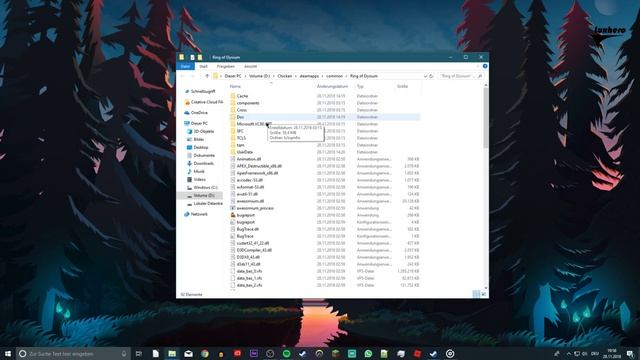Sort by Änderungsdatum column header

(332, 87)
